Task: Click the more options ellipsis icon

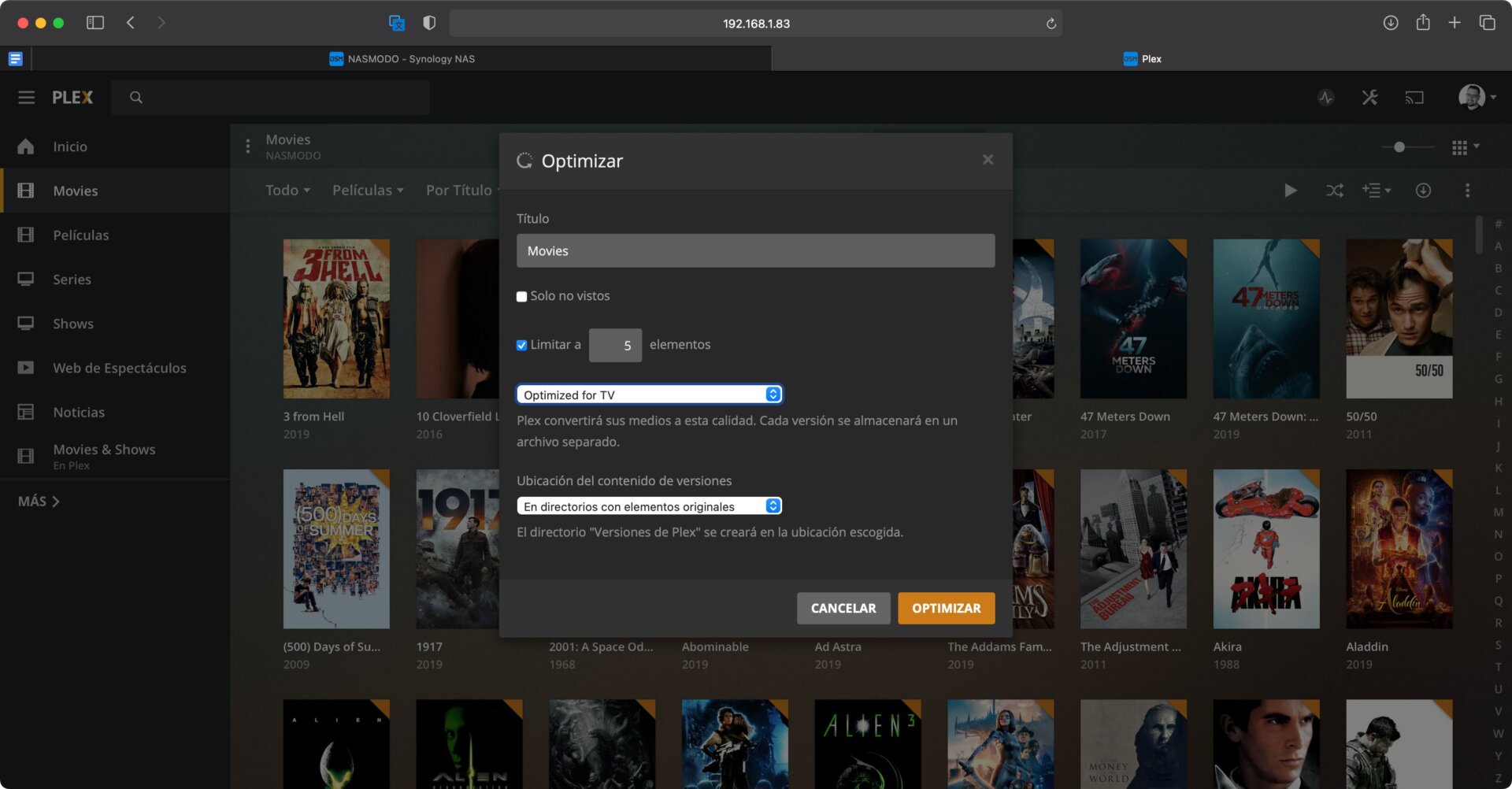Action: point(1468,190)
